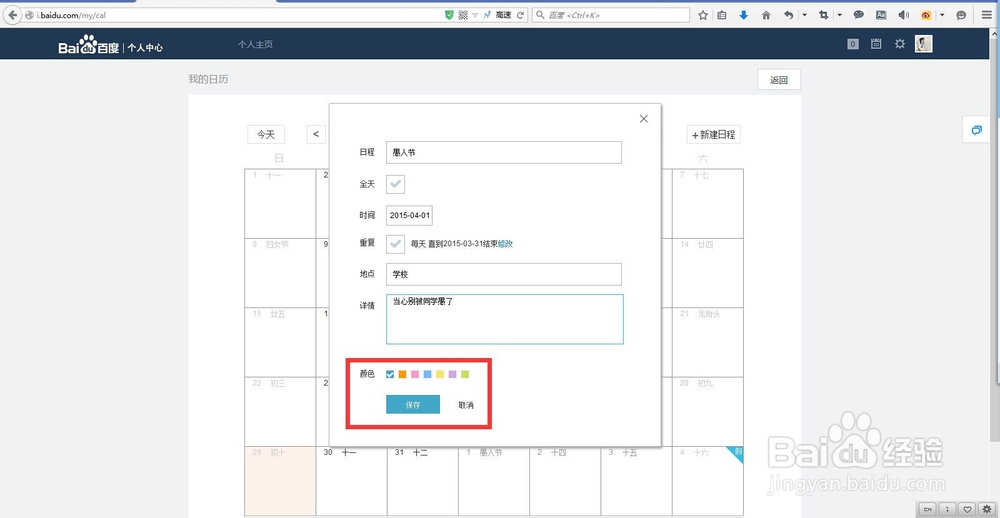Image resolution: width=1000 pixels, height=518 pixels.
Task: Click the screenshot crop tool icon
Action: point(824,15)
